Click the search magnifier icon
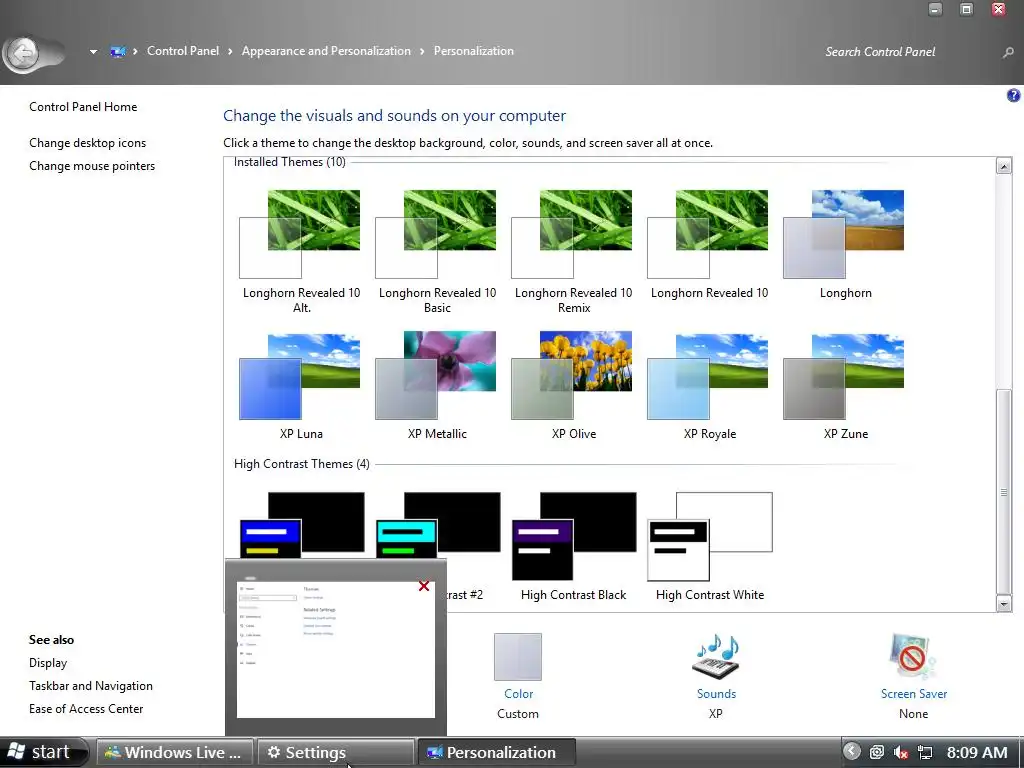This screenshot has height=768, width=1024. (1008, 52)
